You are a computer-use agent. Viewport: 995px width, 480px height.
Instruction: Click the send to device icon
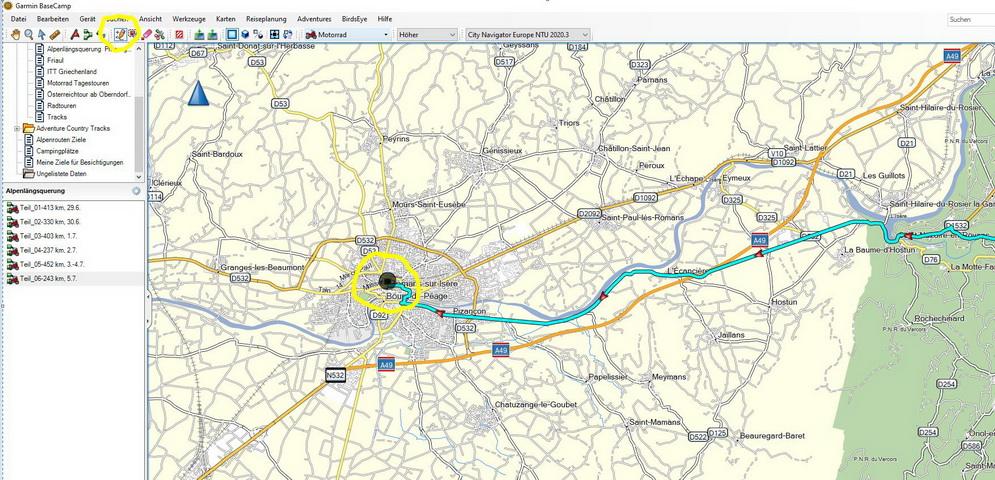coord(199,34)
